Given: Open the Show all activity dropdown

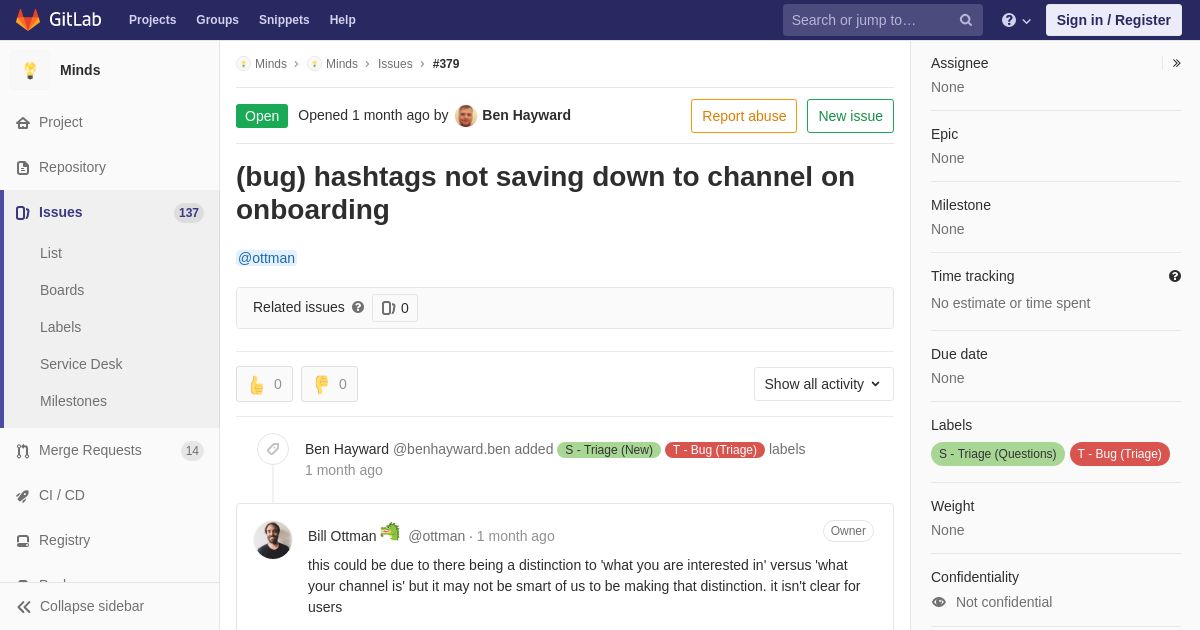Looking at the screenshot, I should [x=824, y=384].
